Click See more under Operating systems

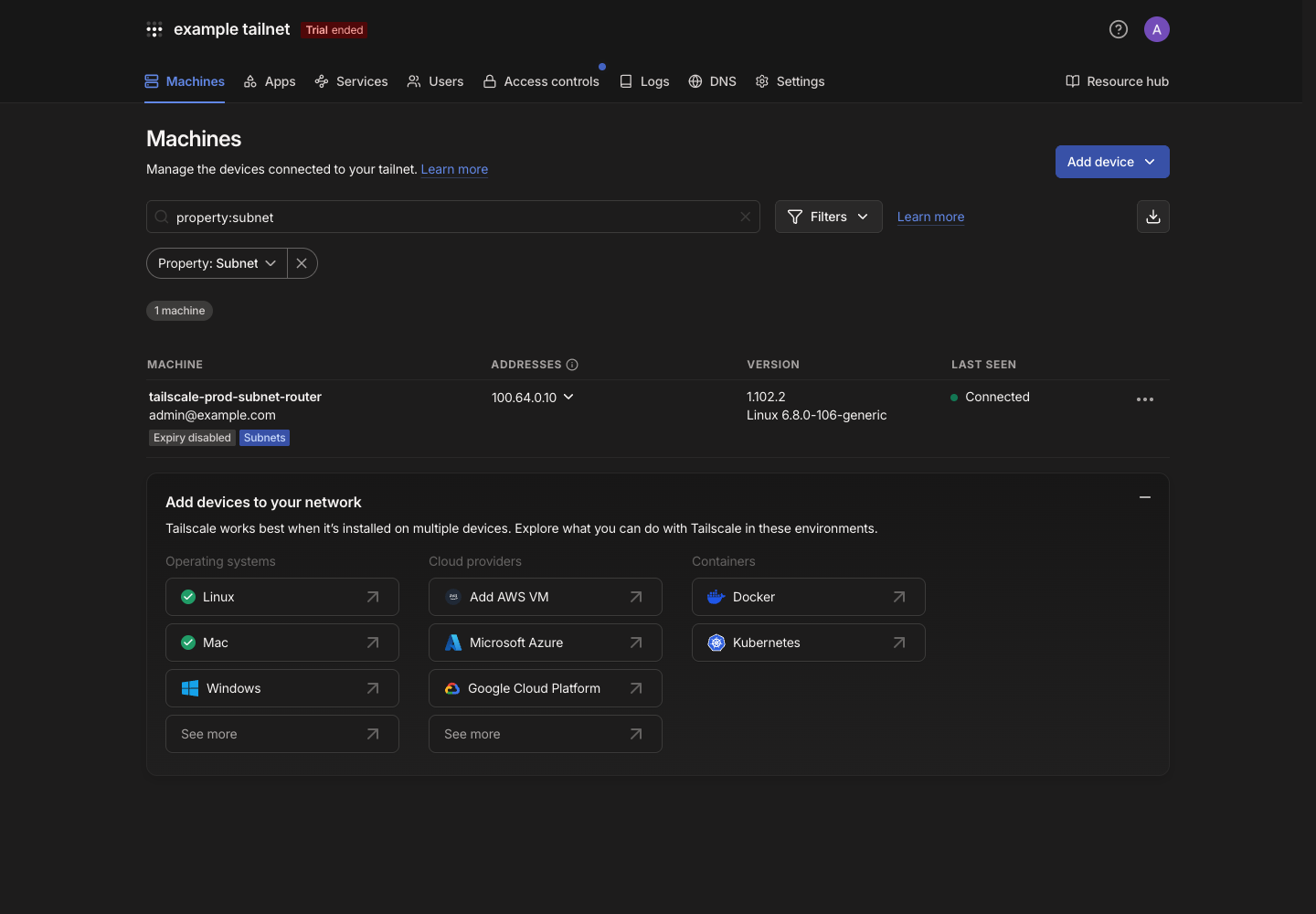pos(282,734)
